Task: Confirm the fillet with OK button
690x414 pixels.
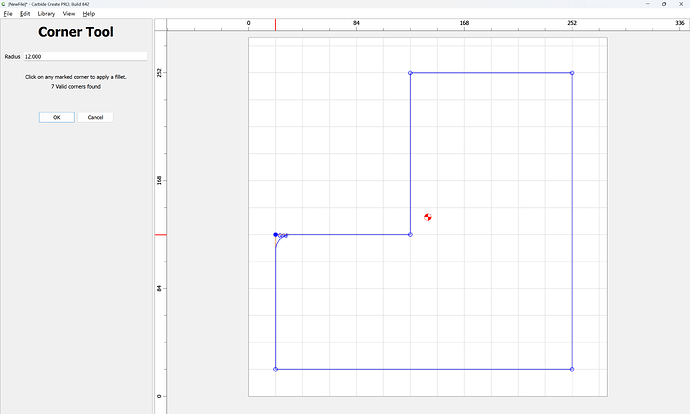Action: (x=57, y=117)
